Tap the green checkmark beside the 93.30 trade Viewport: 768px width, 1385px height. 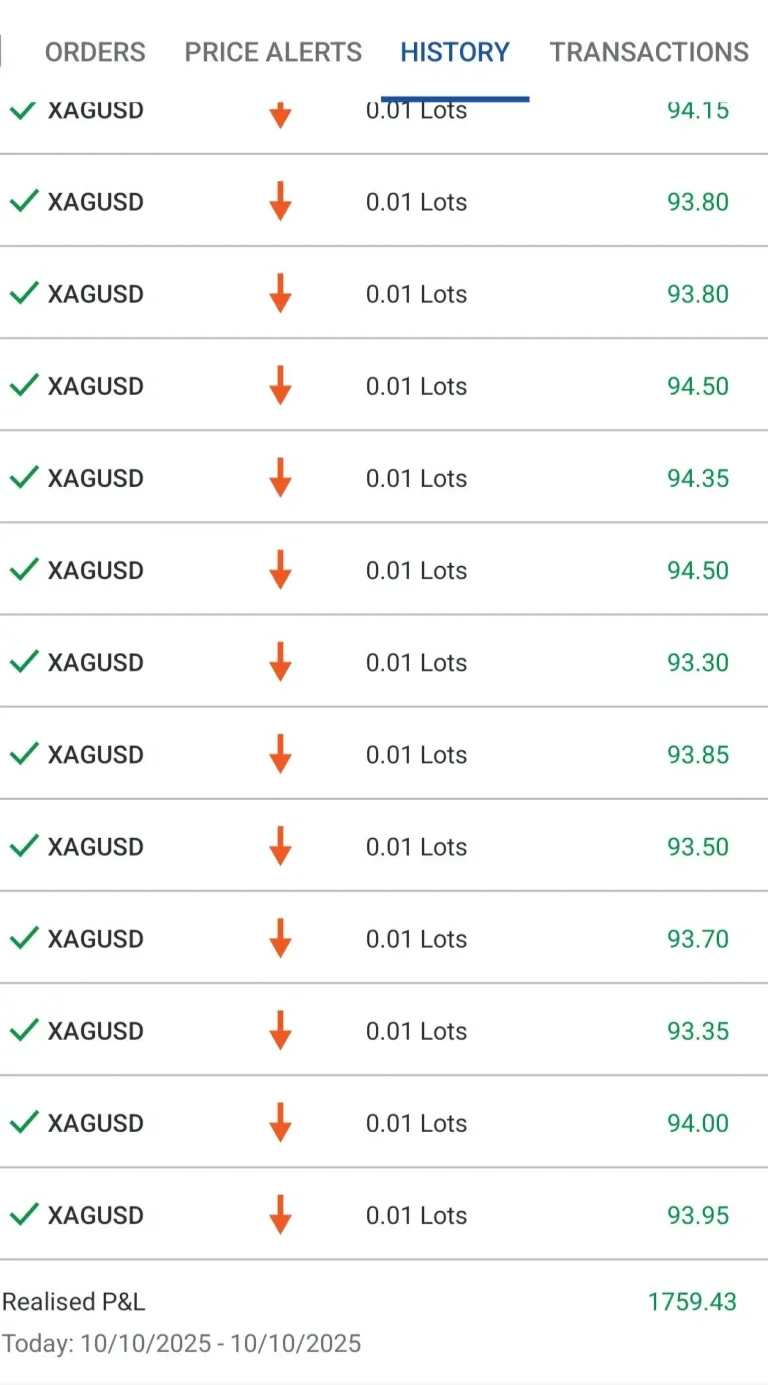pyautogui.click(x=24, y=661)
